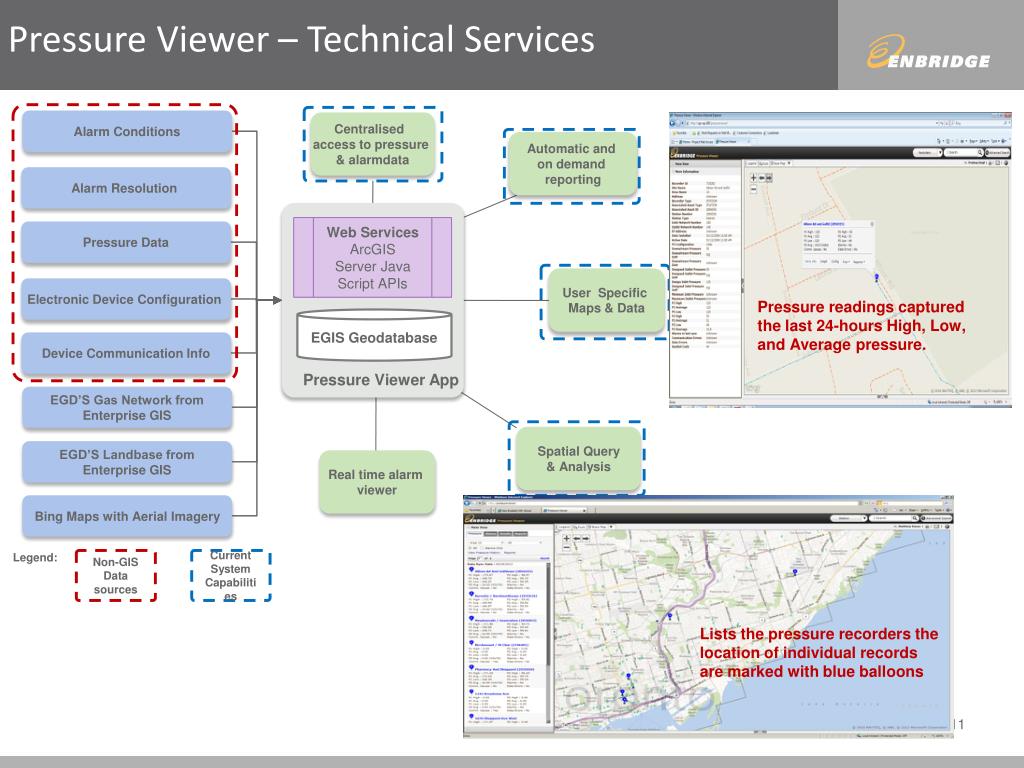Viewport: 1024px width, 768px height.
Task: Select the blue balloon beside the purple highway
Action: [x=669, y=616]
